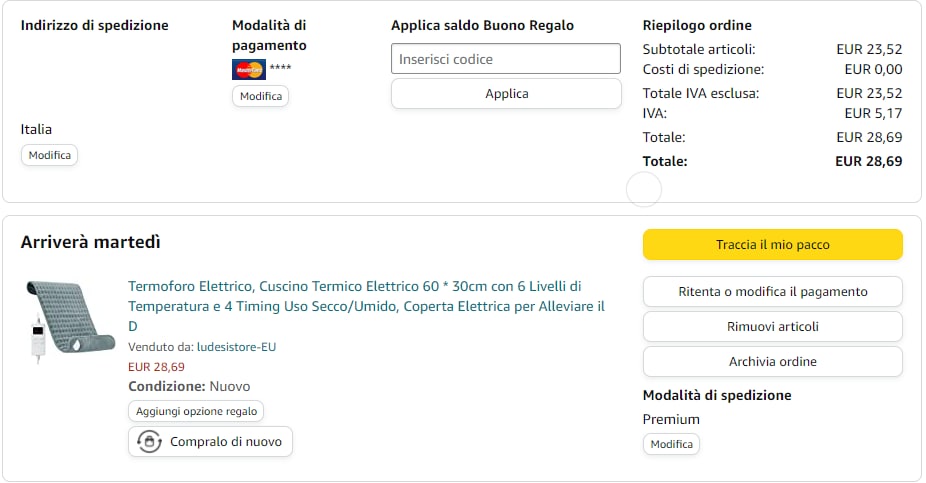Image resolution: width=926 pixels, height=483 pixels.
Task: Click the Mastercard payment card icon
Action: 248,69
